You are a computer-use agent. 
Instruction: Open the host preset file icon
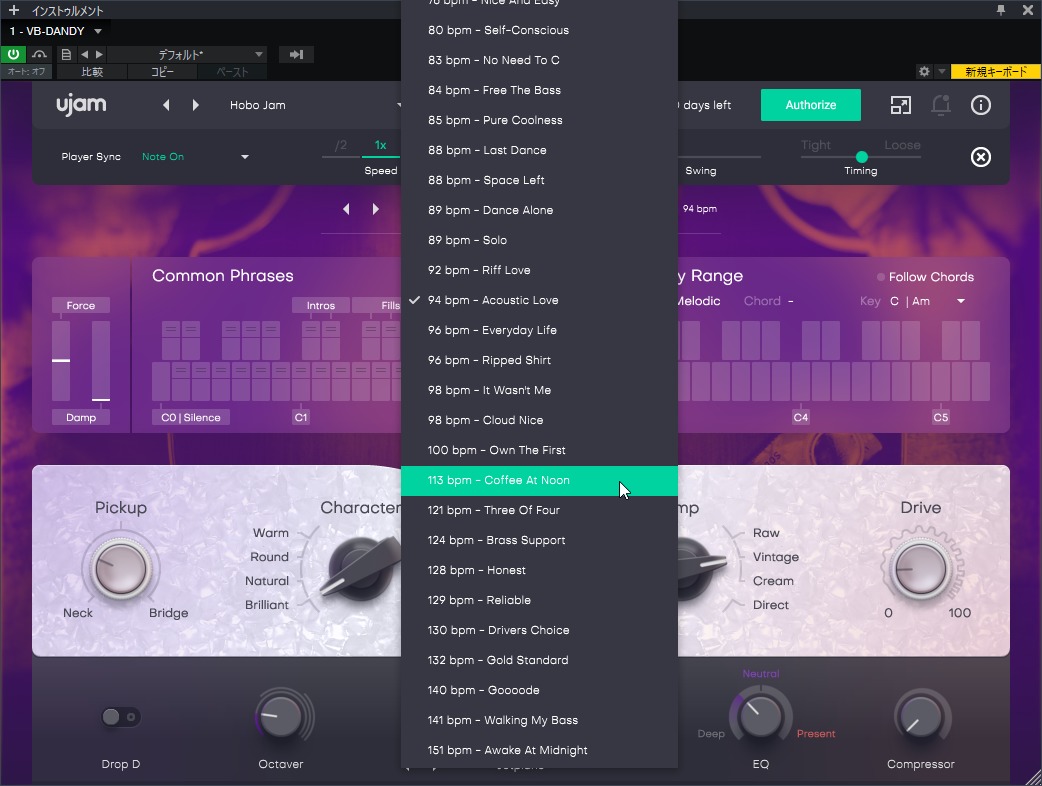pos(66,54)
